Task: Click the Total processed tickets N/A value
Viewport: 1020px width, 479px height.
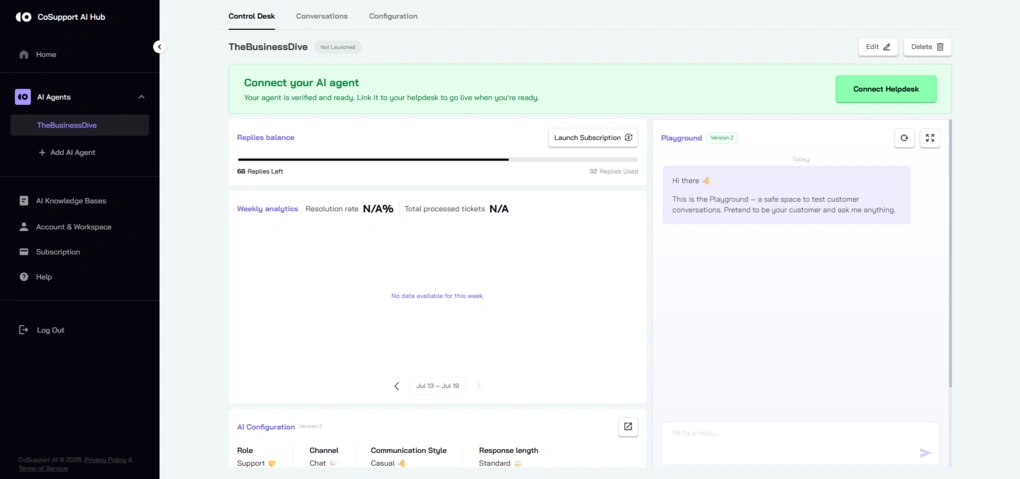Action: 499,209
